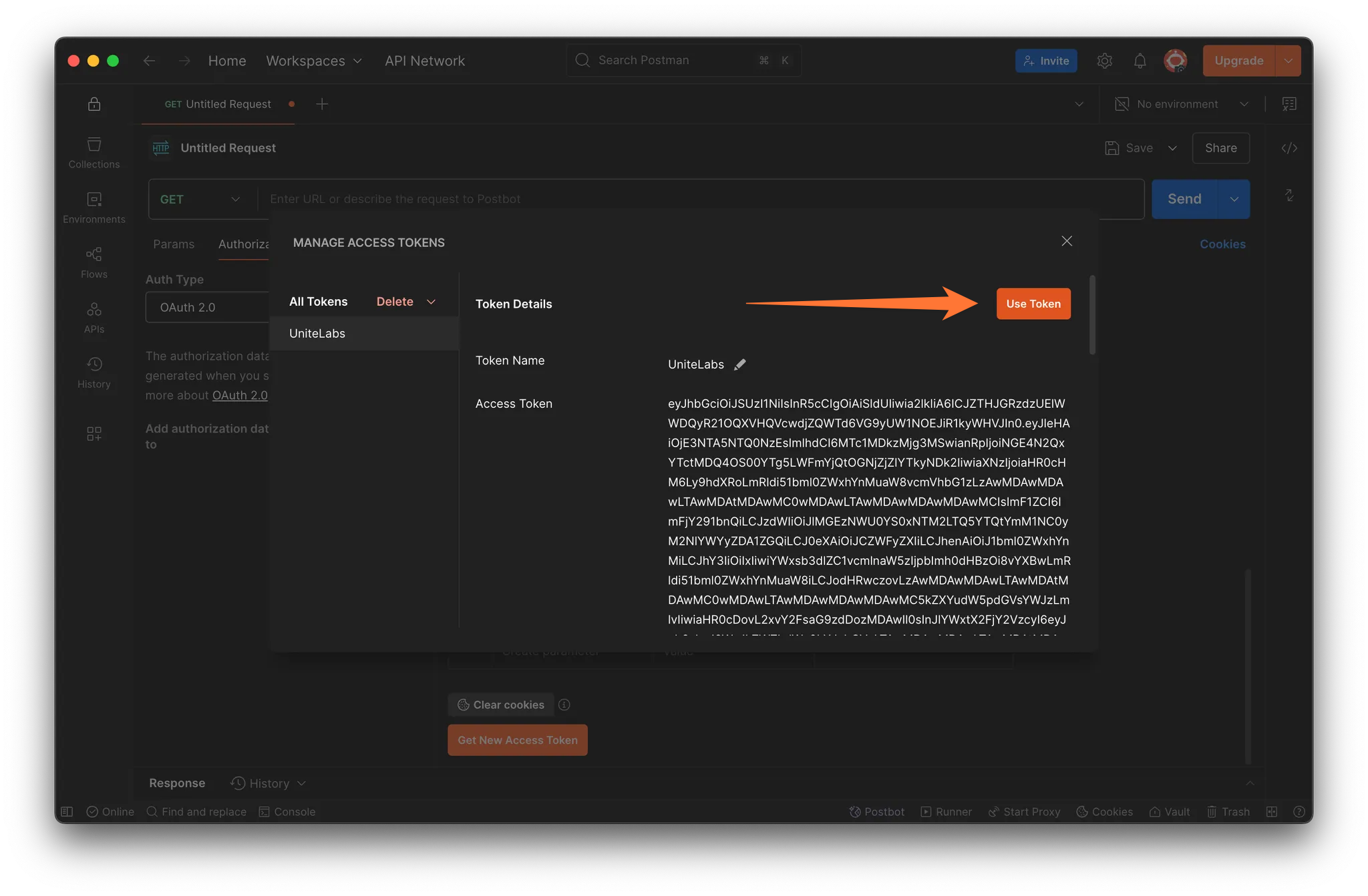Open the Console
The width and height of the screenshot is (1368, 896).
point(287,812)
